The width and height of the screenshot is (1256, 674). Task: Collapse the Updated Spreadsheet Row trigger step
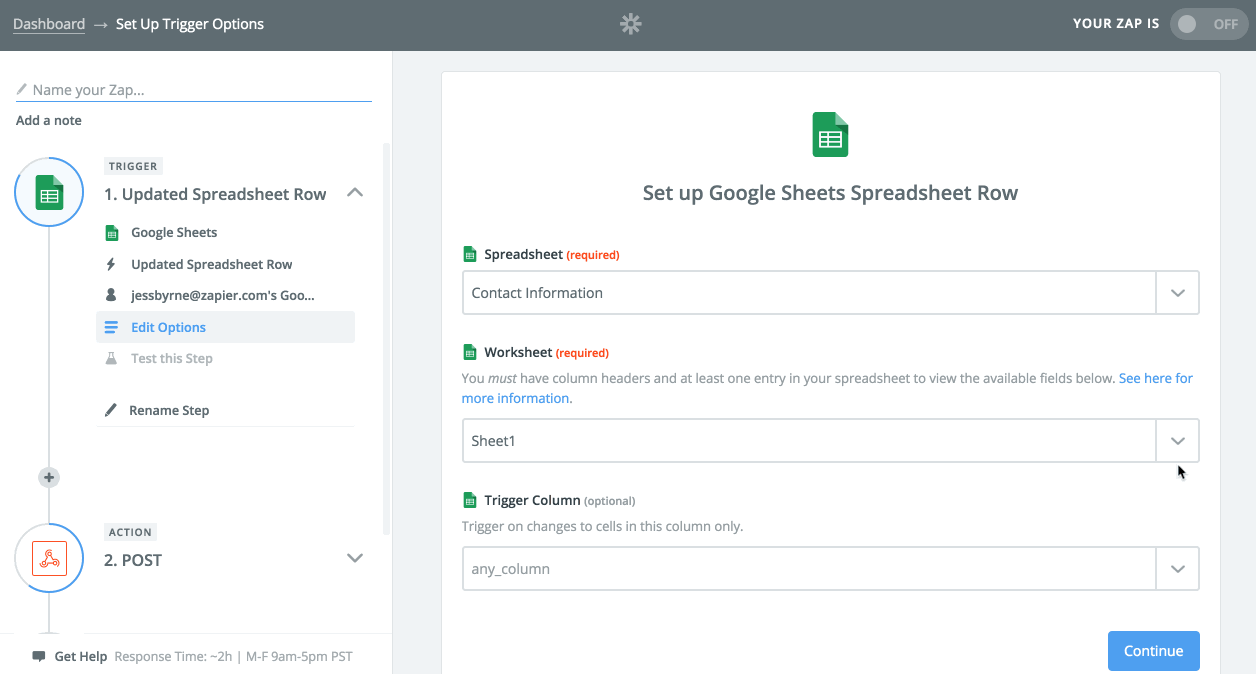point(355,193)
